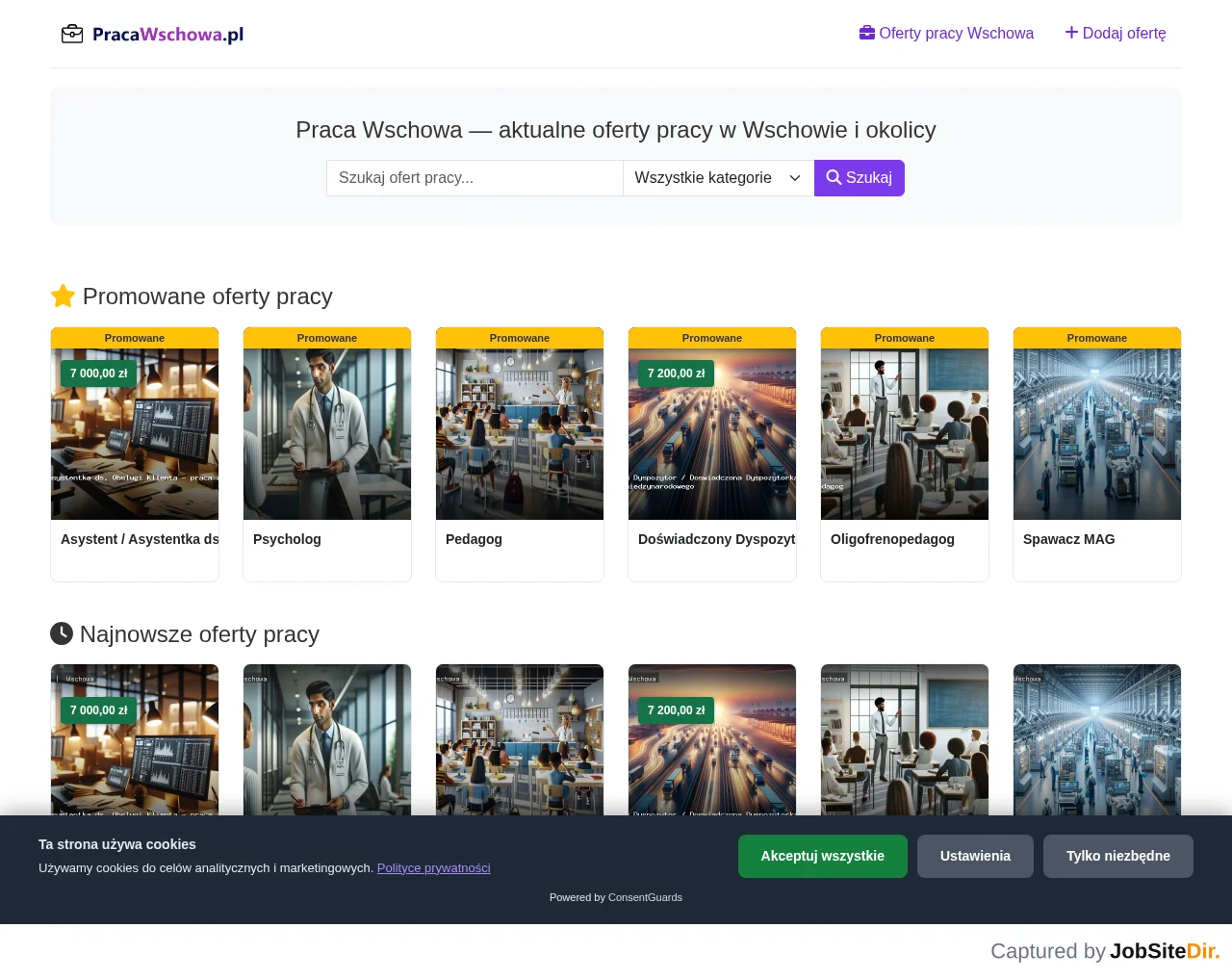The height and width of the screenshot is (980, 1232).
Task: Focus the Szukaj ofert pracy search field
Action: coord(475,178)
